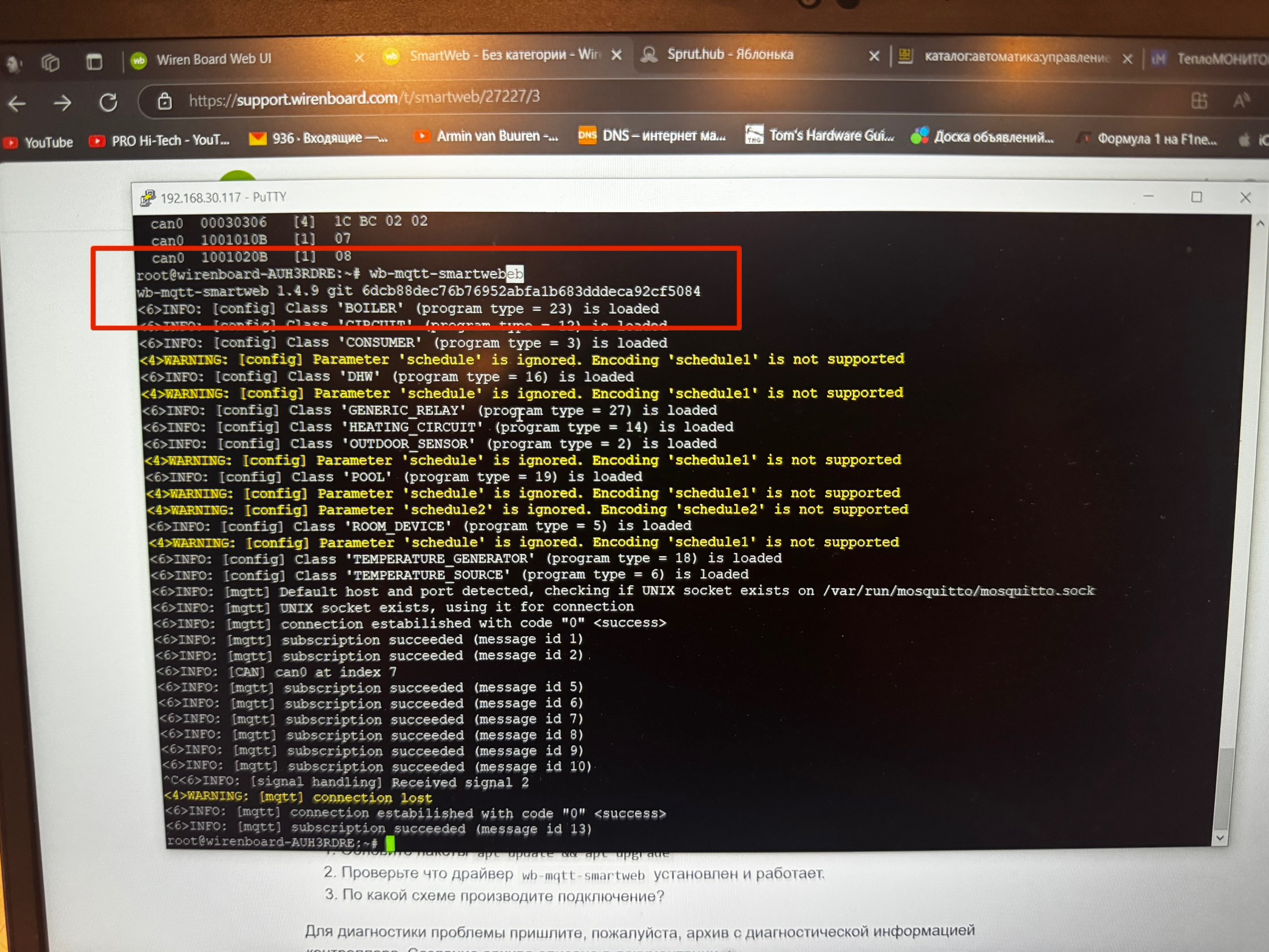Image resolution: width=1269 pixels, height=952 pixels.
Task: Click PuTTY title bar 192.168.30.117
Action: point(223,197)
